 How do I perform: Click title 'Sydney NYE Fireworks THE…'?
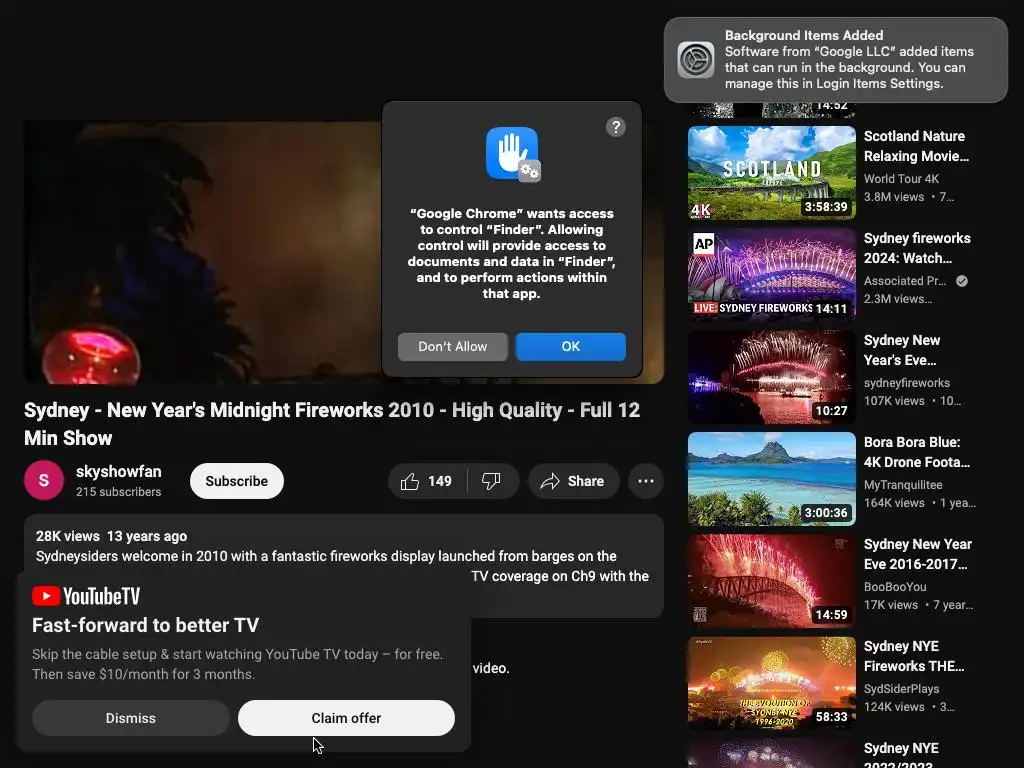click(x=914, y=656)
